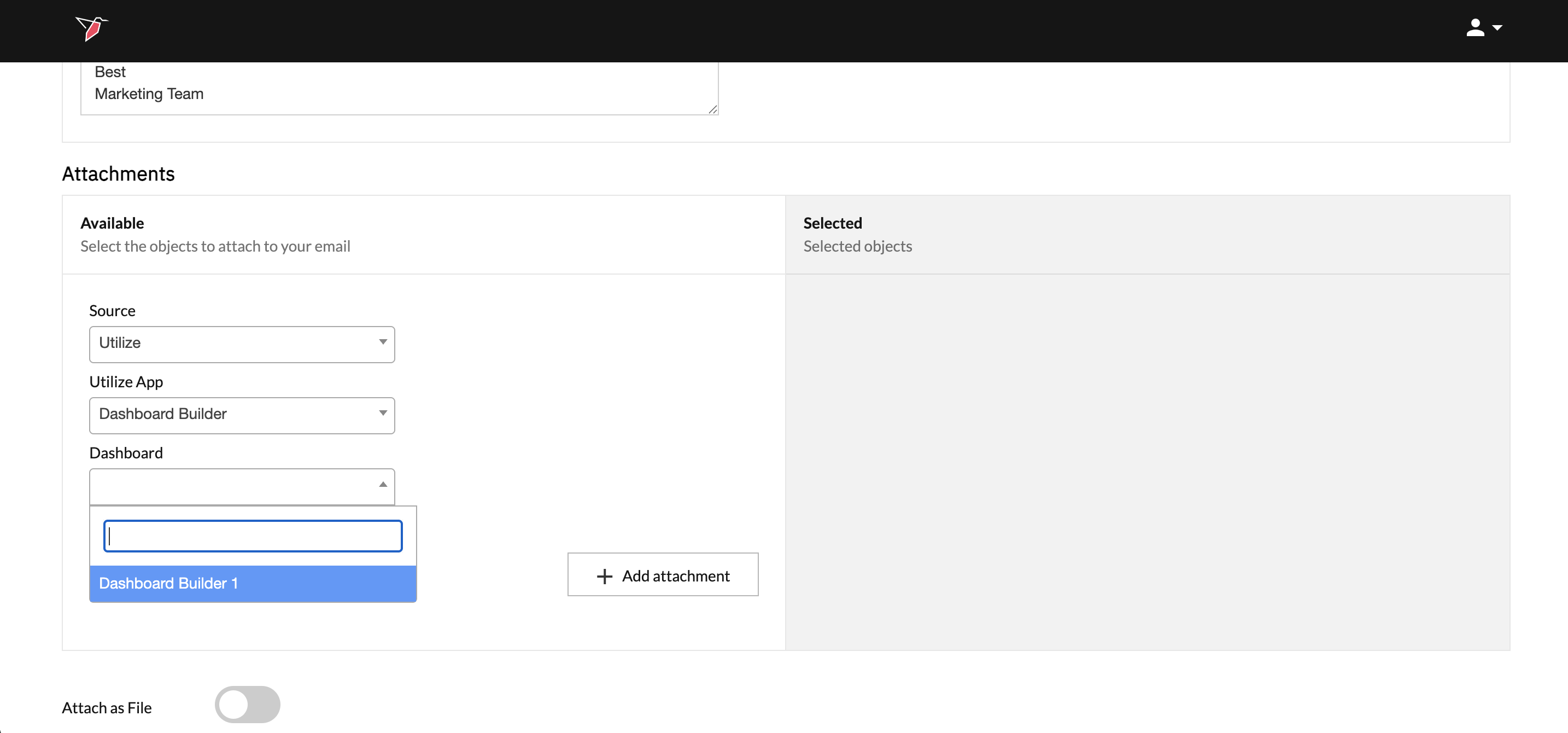Click the Attach as File label

tap(107, 707)
